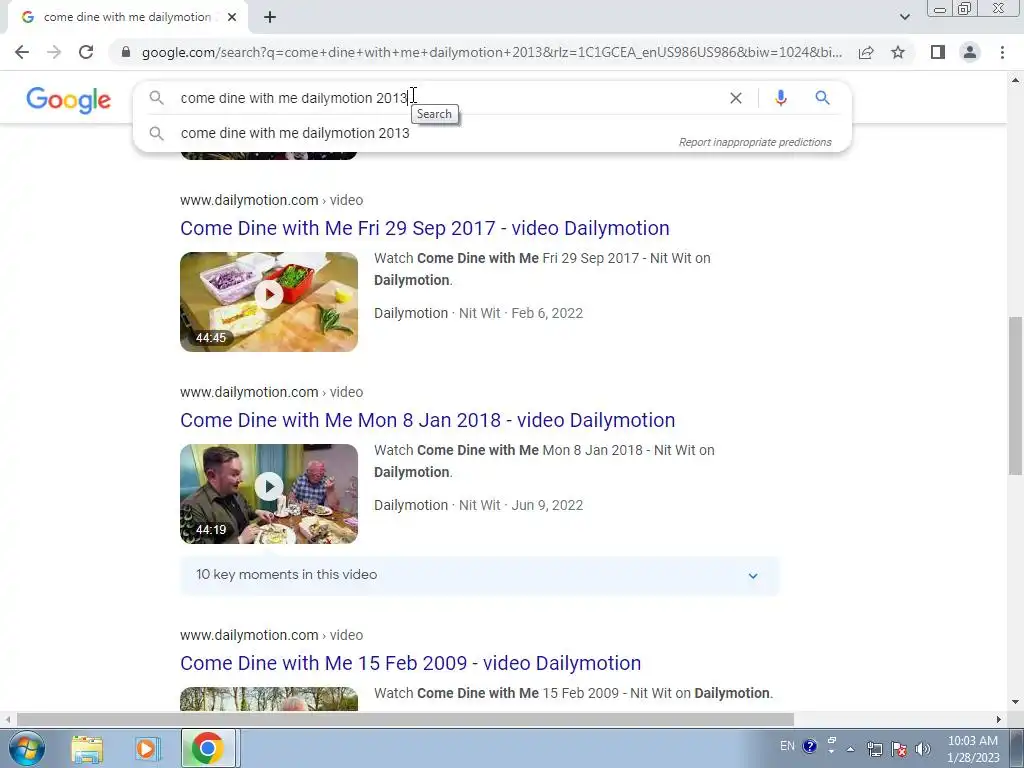The height and width of the screenshot is (768, 1024).
Task: Clear the search box with the X icon
Action: pos(735,98)
